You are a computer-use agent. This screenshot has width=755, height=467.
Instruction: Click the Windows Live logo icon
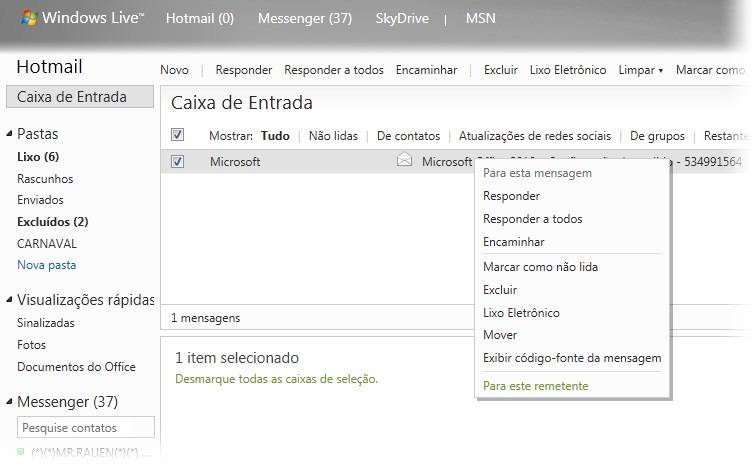point(28,18)
